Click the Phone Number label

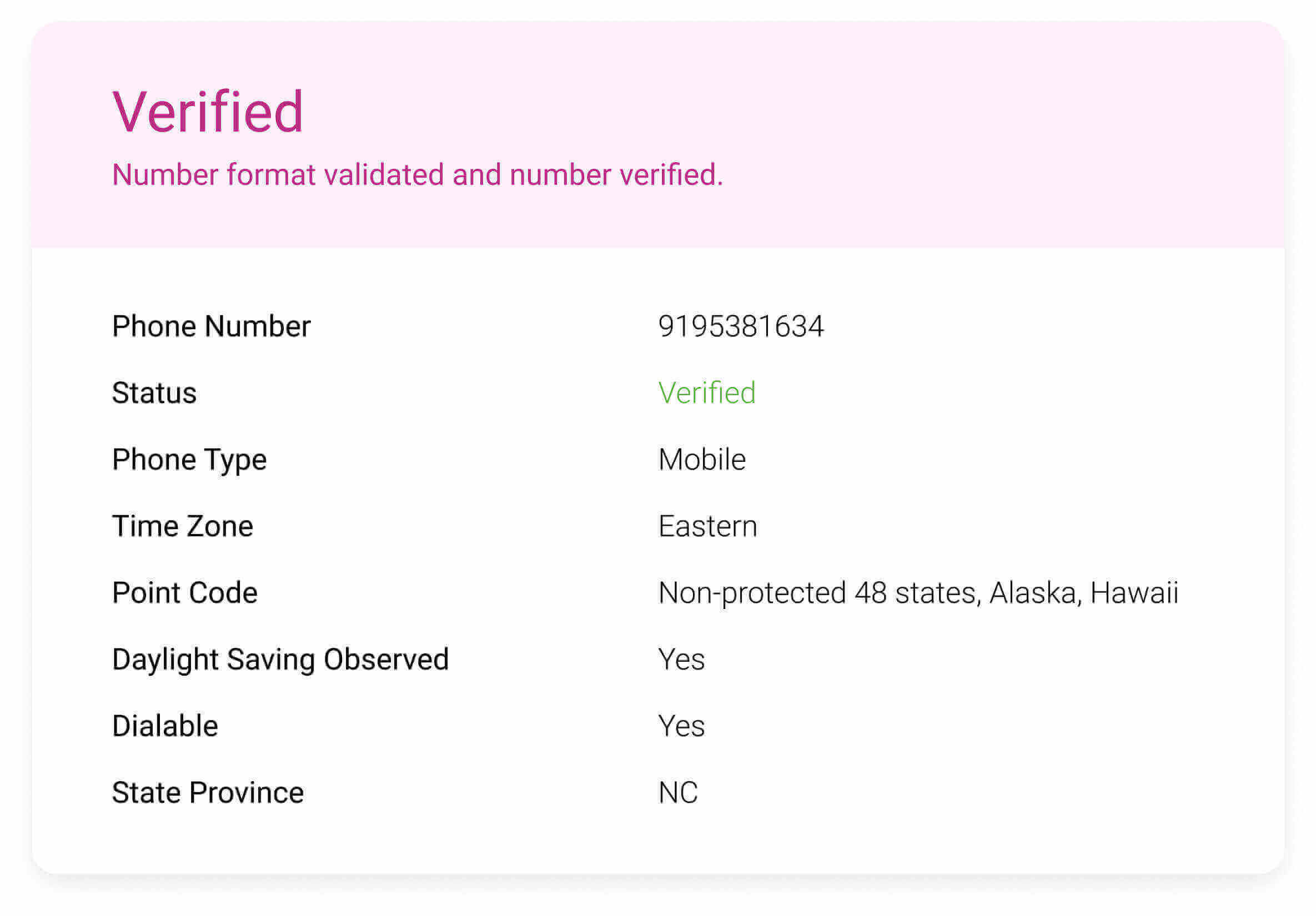tap(211, 326)
